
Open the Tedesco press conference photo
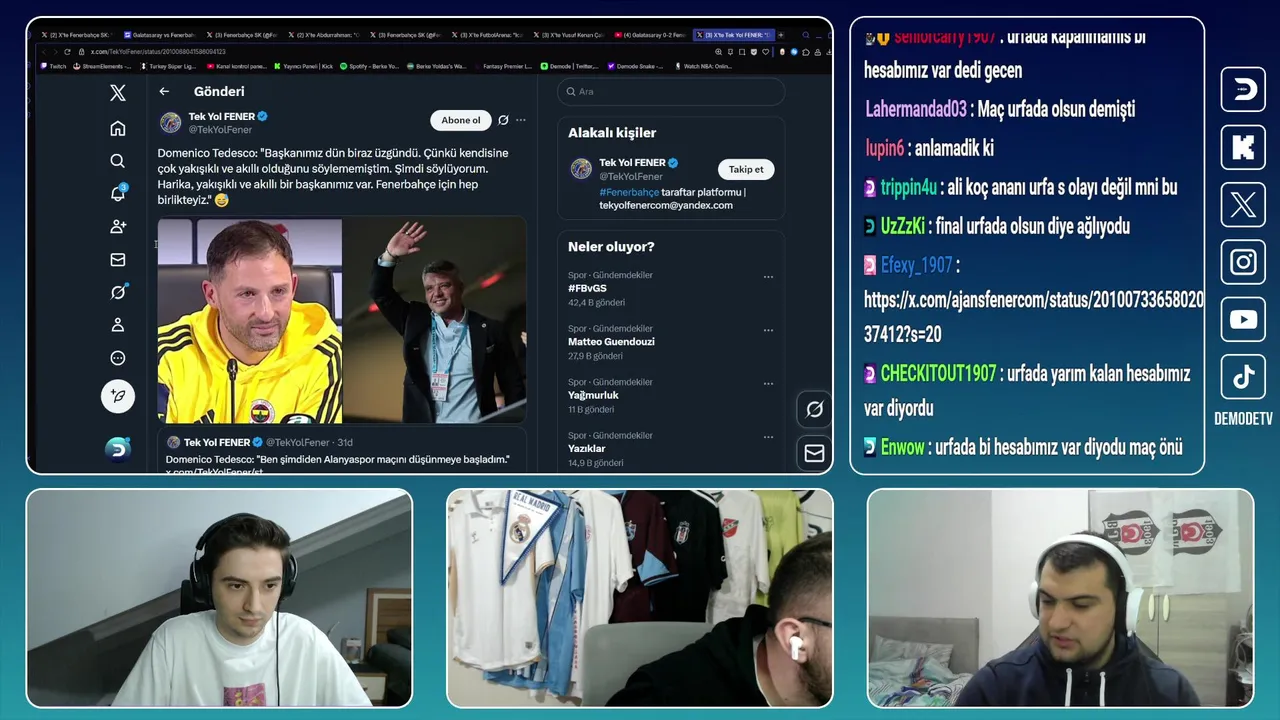coord(249,321)
